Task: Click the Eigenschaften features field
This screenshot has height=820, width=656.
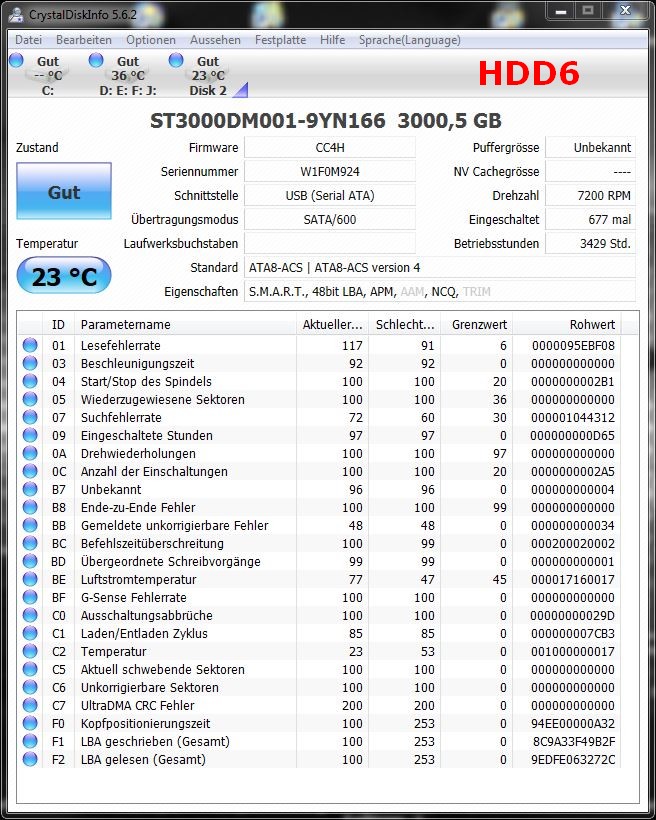Action: pos(439,292)
